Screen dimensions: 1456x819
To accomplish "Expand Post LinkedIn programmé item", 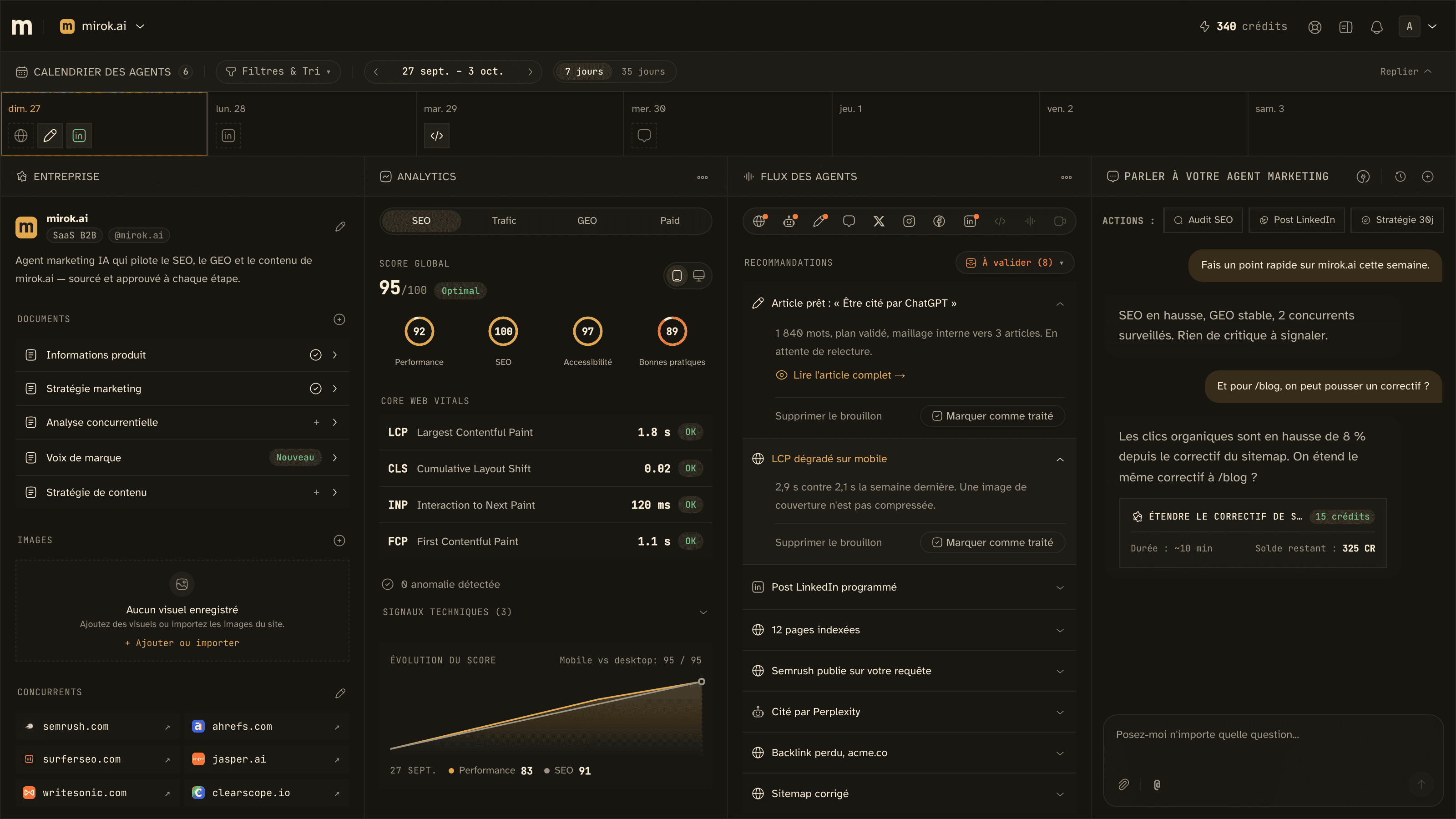I will coord(909,587).
